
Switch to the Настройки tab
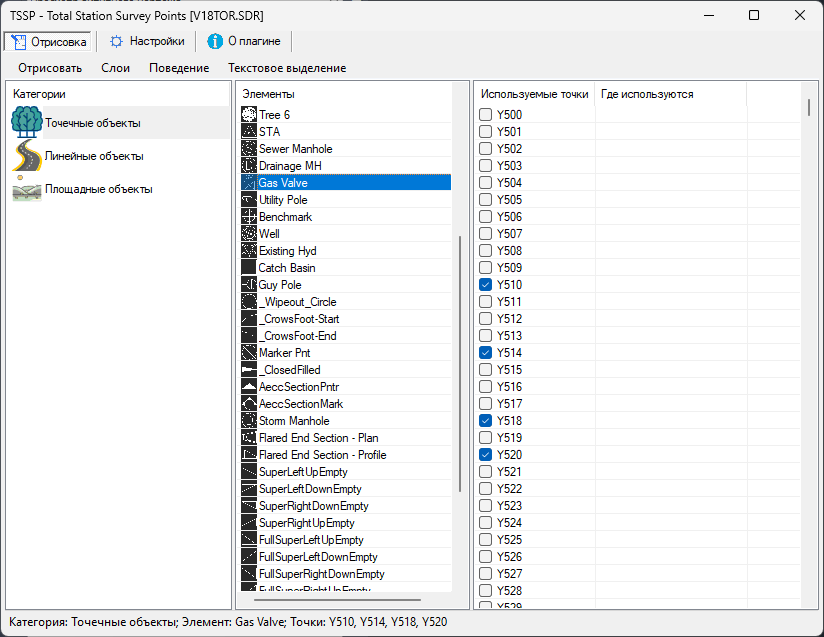click(147, 41)
